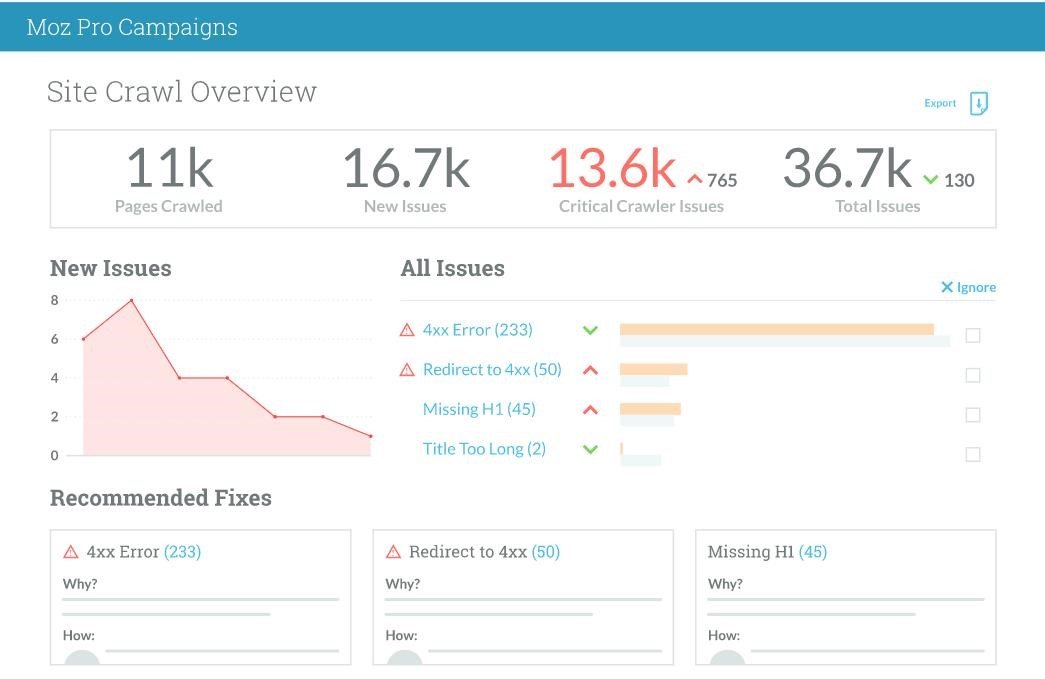Click red trend chevron for Redirect to 4xx row

[x=590, y=370]
